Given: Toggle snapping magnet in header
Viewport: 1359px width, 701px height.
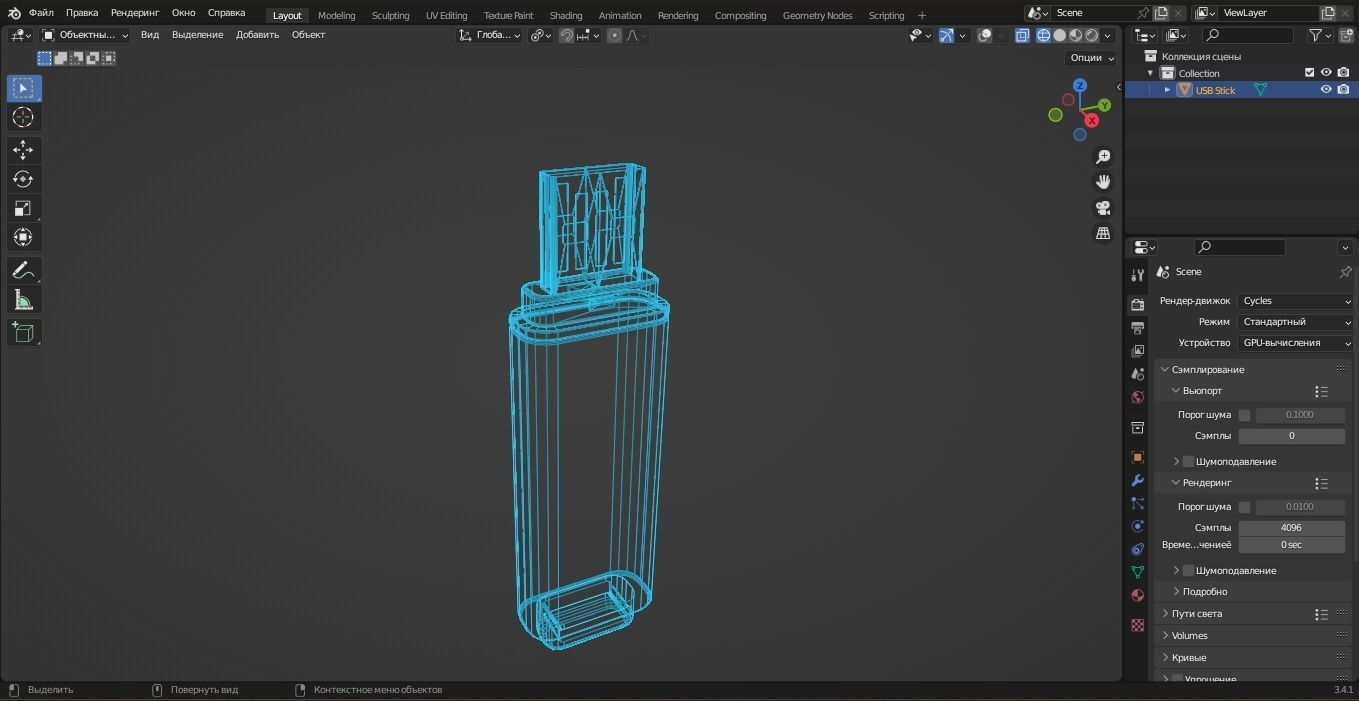Looking at the screenshot, I should click(x=566, y=35).
